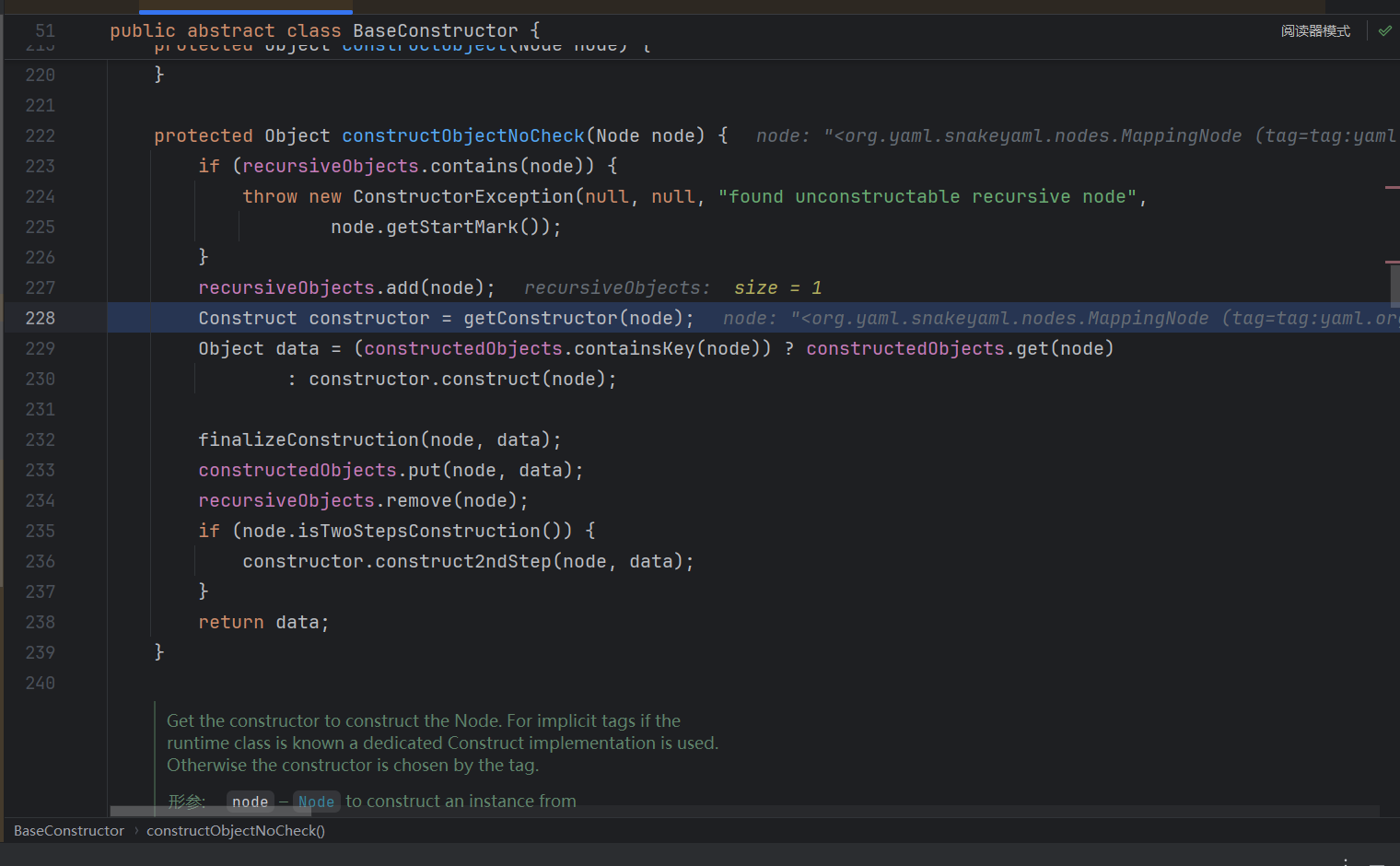Click constructObjectNoCheck method name declaration

pyautogui.click(x=462, y=135)
